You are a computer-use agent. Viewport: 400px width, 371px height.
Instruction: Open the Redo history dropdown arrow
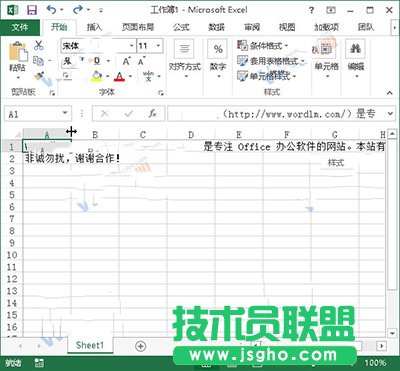(88, 10)
